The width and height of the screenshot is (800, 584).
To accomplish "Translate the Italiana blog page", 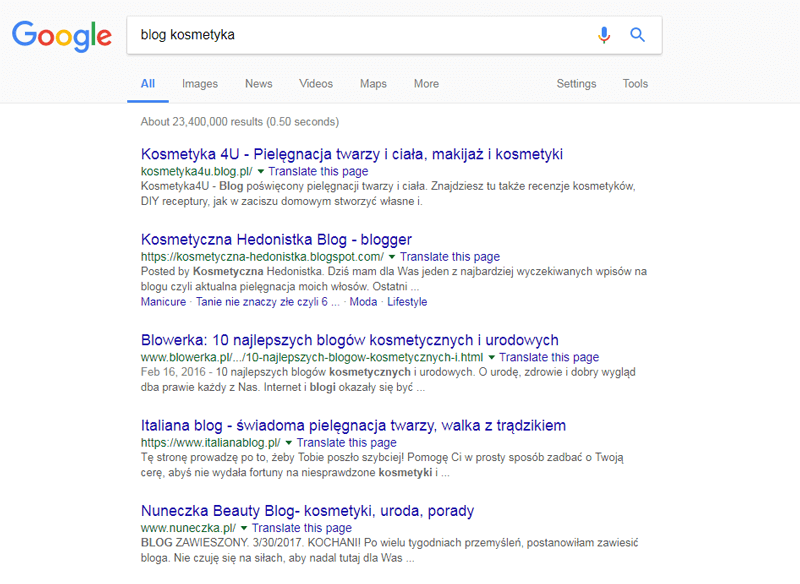I will (x=347, y=443).
